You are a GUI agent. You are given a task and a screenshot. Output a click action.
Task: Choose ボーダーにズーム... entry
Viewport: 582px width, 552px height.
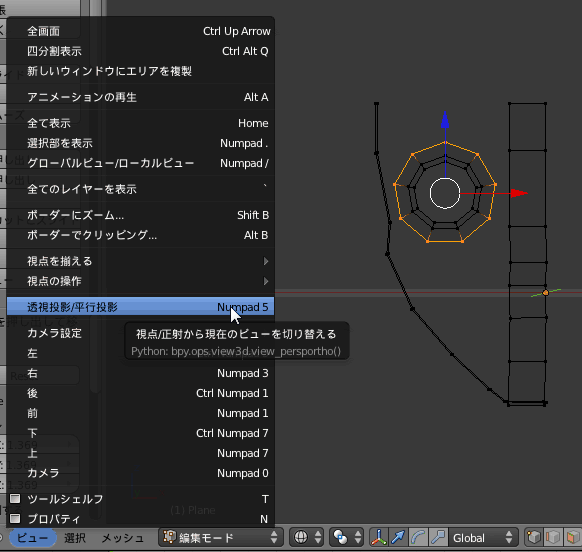point(141,215)
